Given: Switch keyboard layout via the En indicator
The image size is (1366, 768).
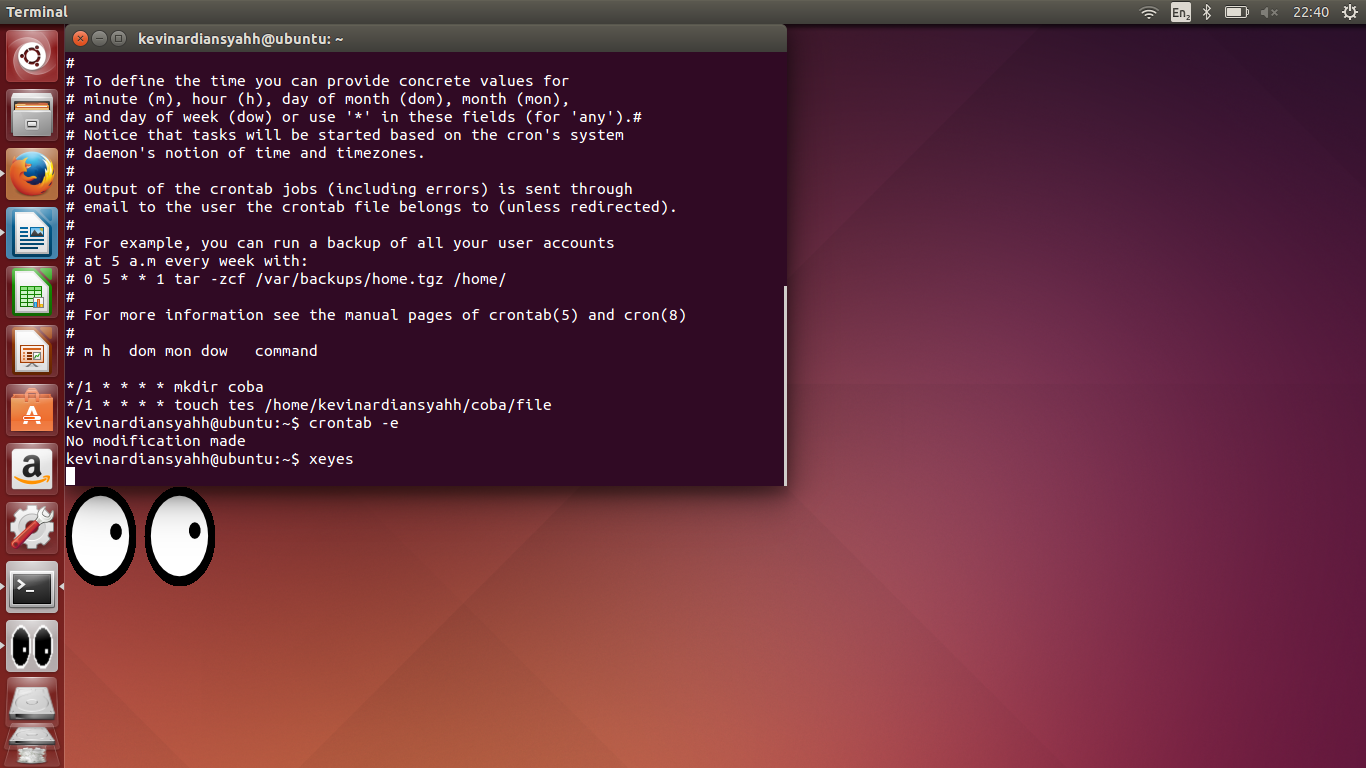Looking at the screenshot, I should 1180,12.
